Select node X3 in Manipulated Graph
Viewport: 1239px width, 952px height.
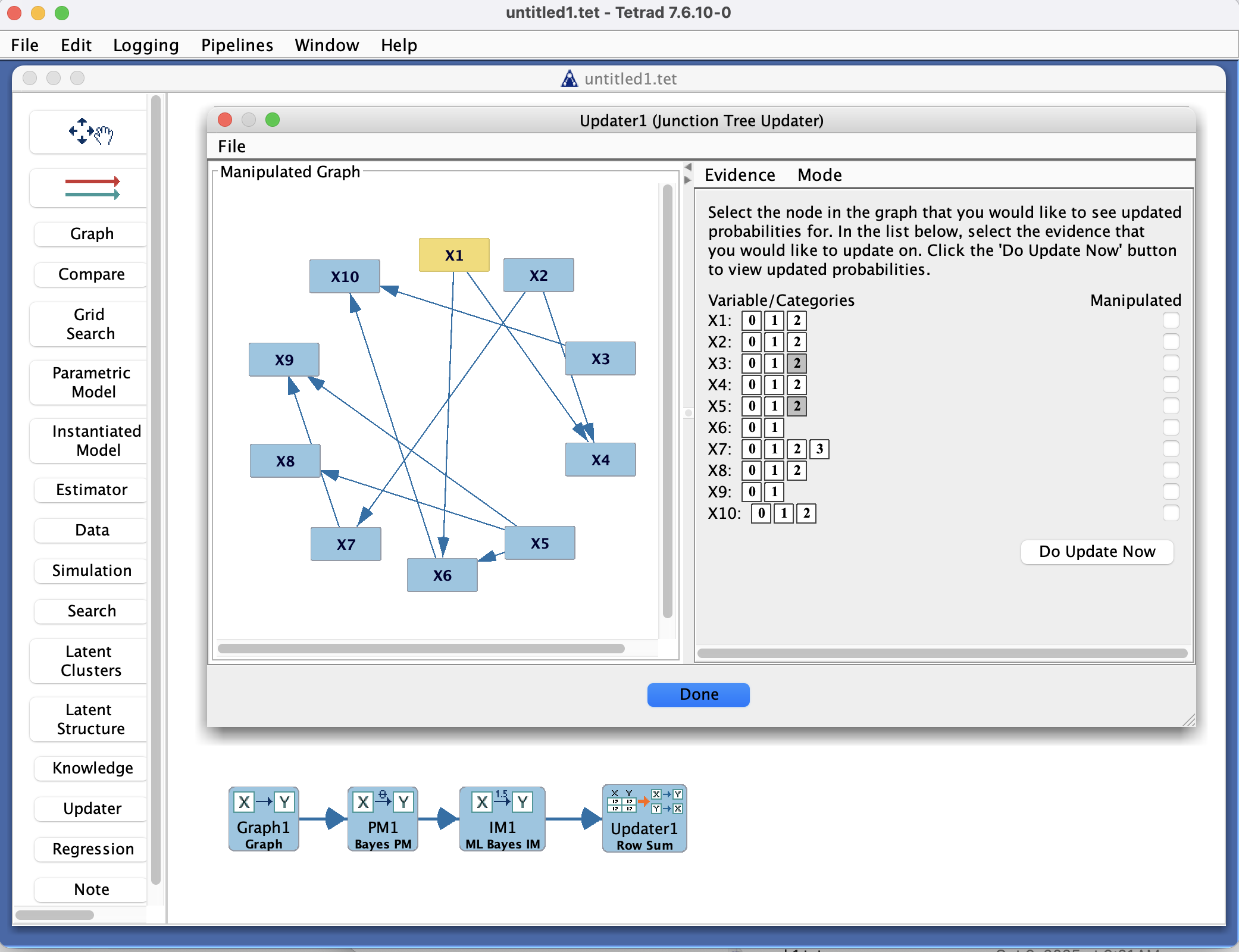(x=600, y=359)
